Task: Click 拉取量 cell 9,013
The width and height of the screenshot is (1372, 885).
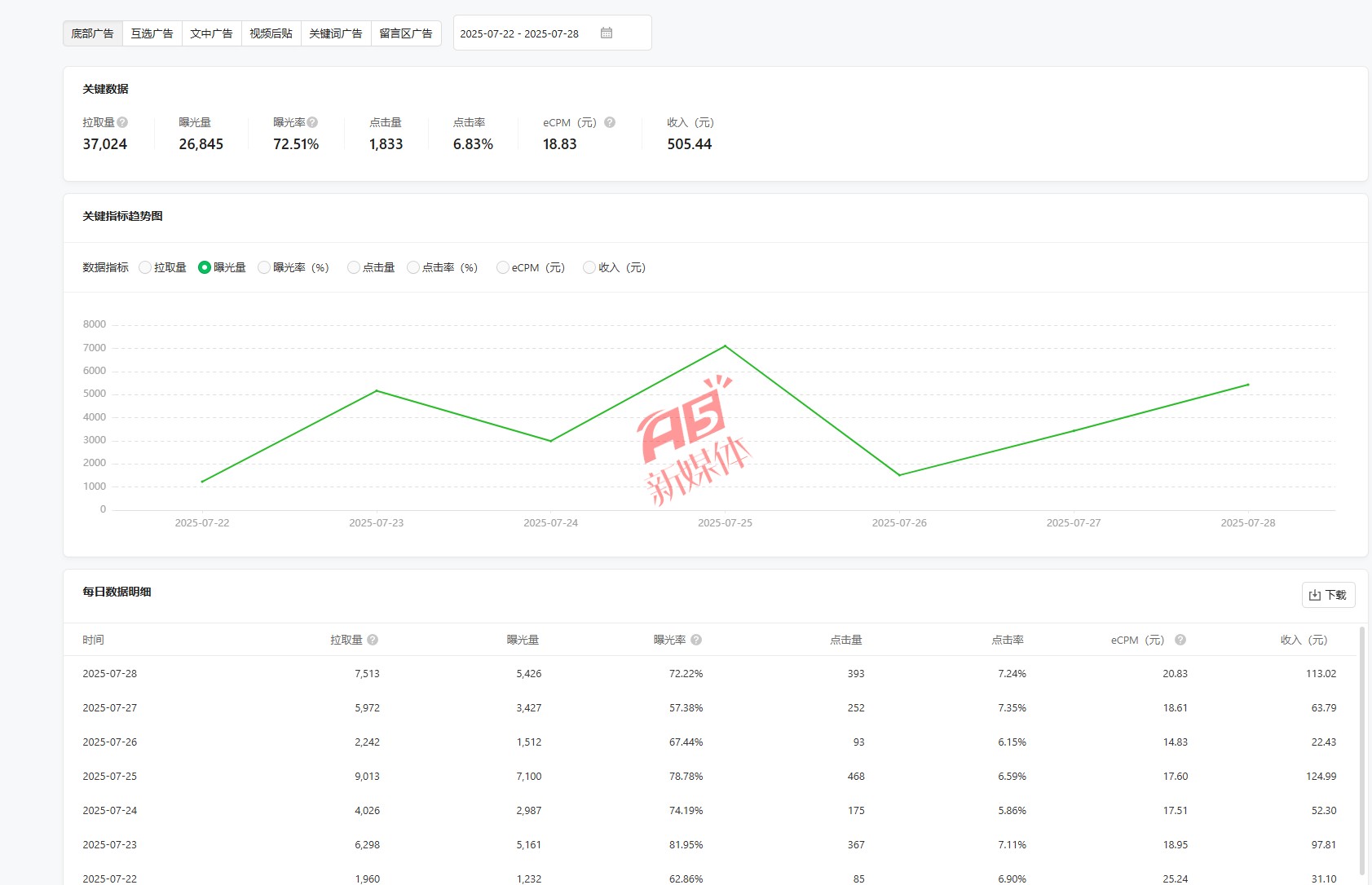Action: (x=367, y=777)
